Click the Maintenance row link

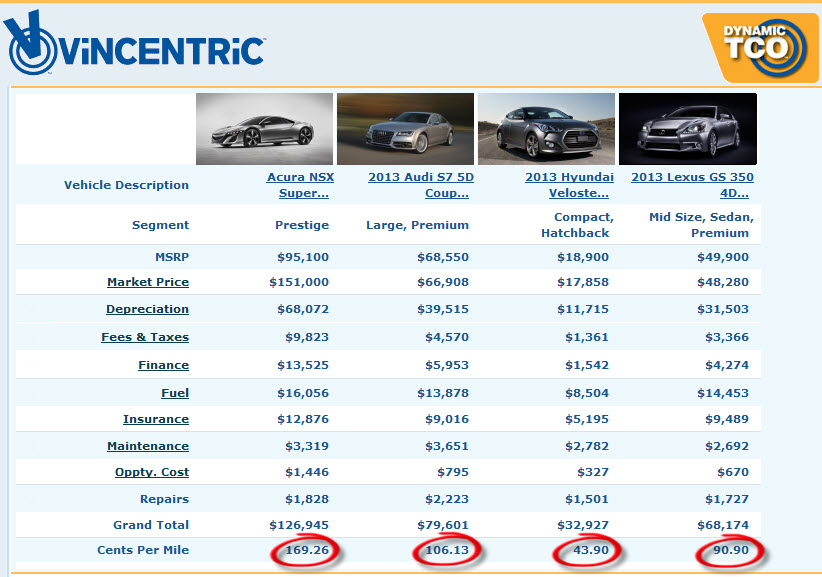tap(148, 446)
